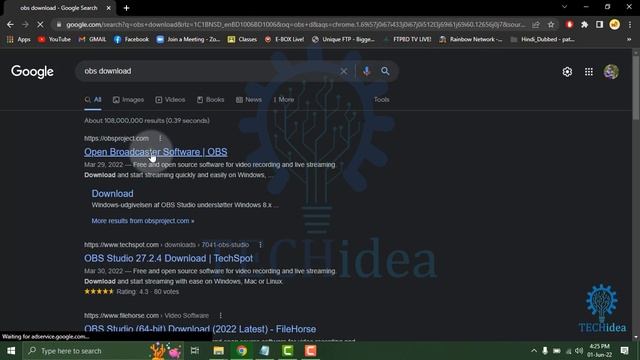Image resolution: width=640 pixels, height=360 pixels.
Task: Bookmark this page with star icon
Action: pos(551,24)
